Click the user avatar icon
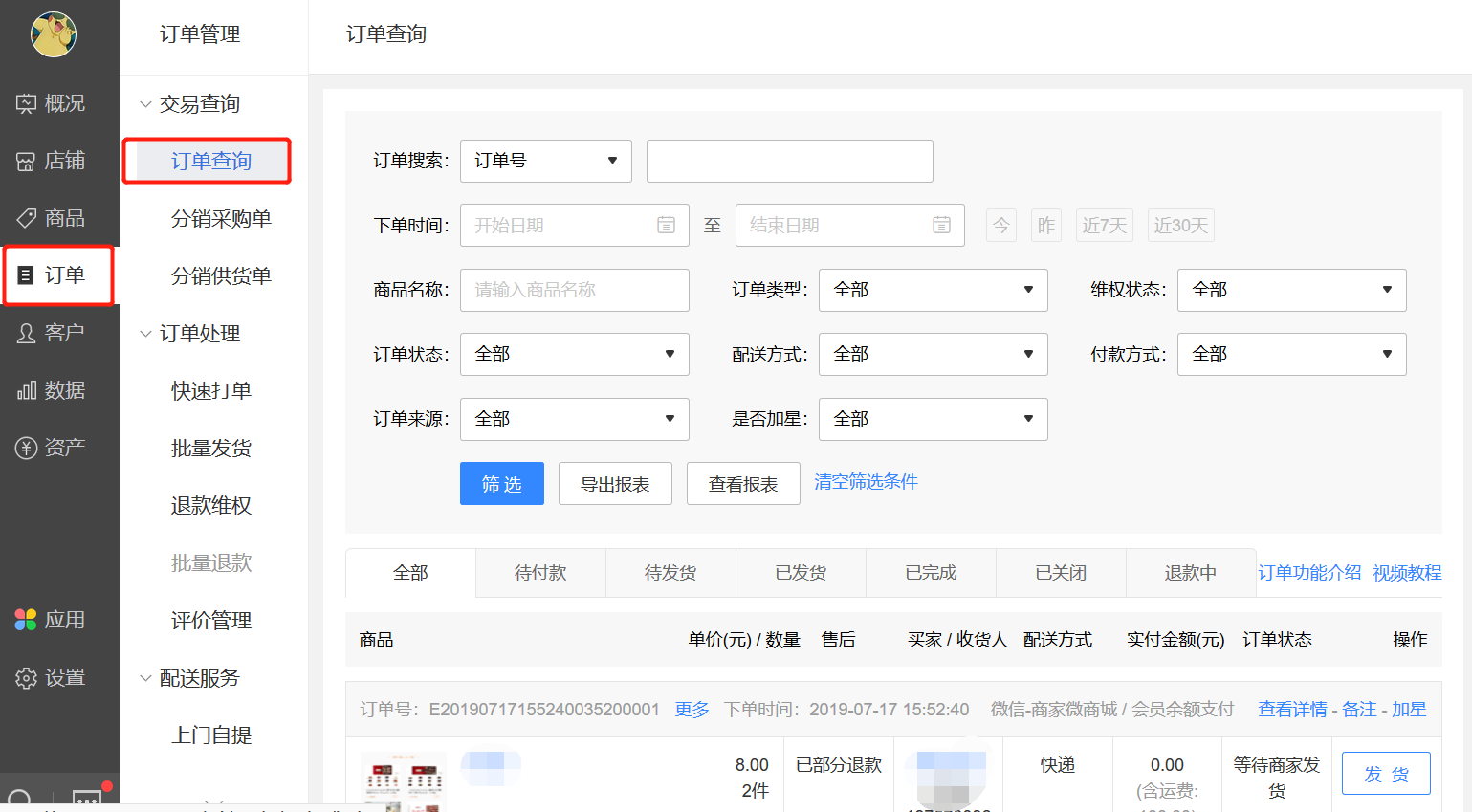Image resolution: width=1472 pixels, height=812 pixels. (54, 34)
